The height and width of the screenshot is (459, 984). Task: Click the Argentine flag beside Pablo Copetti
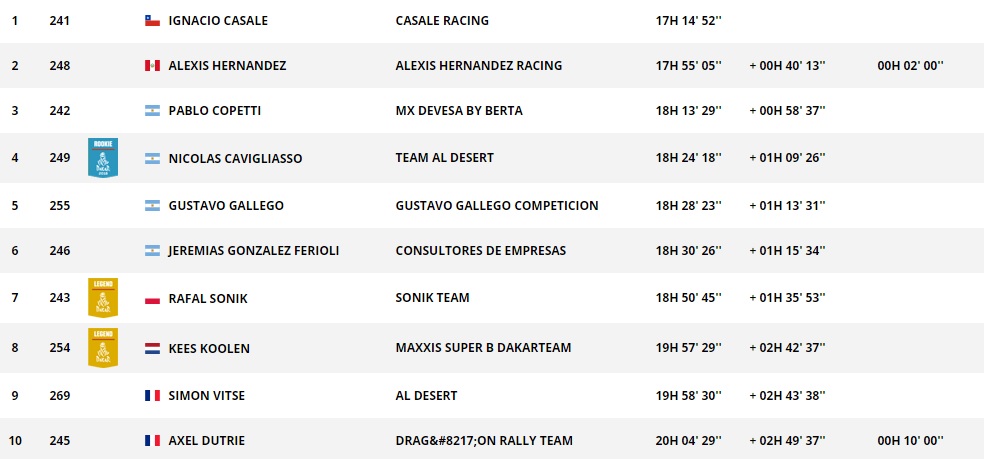[x=152, y=111]
